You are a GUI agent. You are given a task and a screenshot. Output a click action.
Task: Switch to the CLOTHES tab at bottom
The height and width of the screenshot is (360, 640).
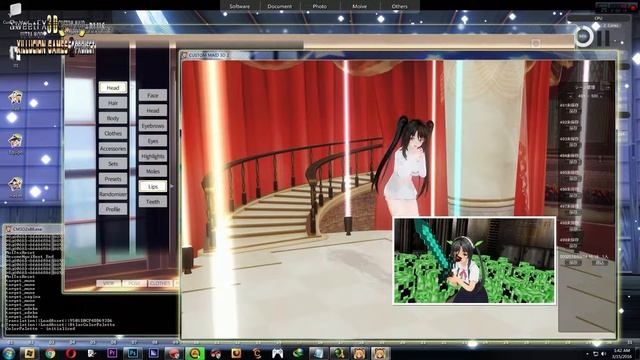tap(160, 283)
